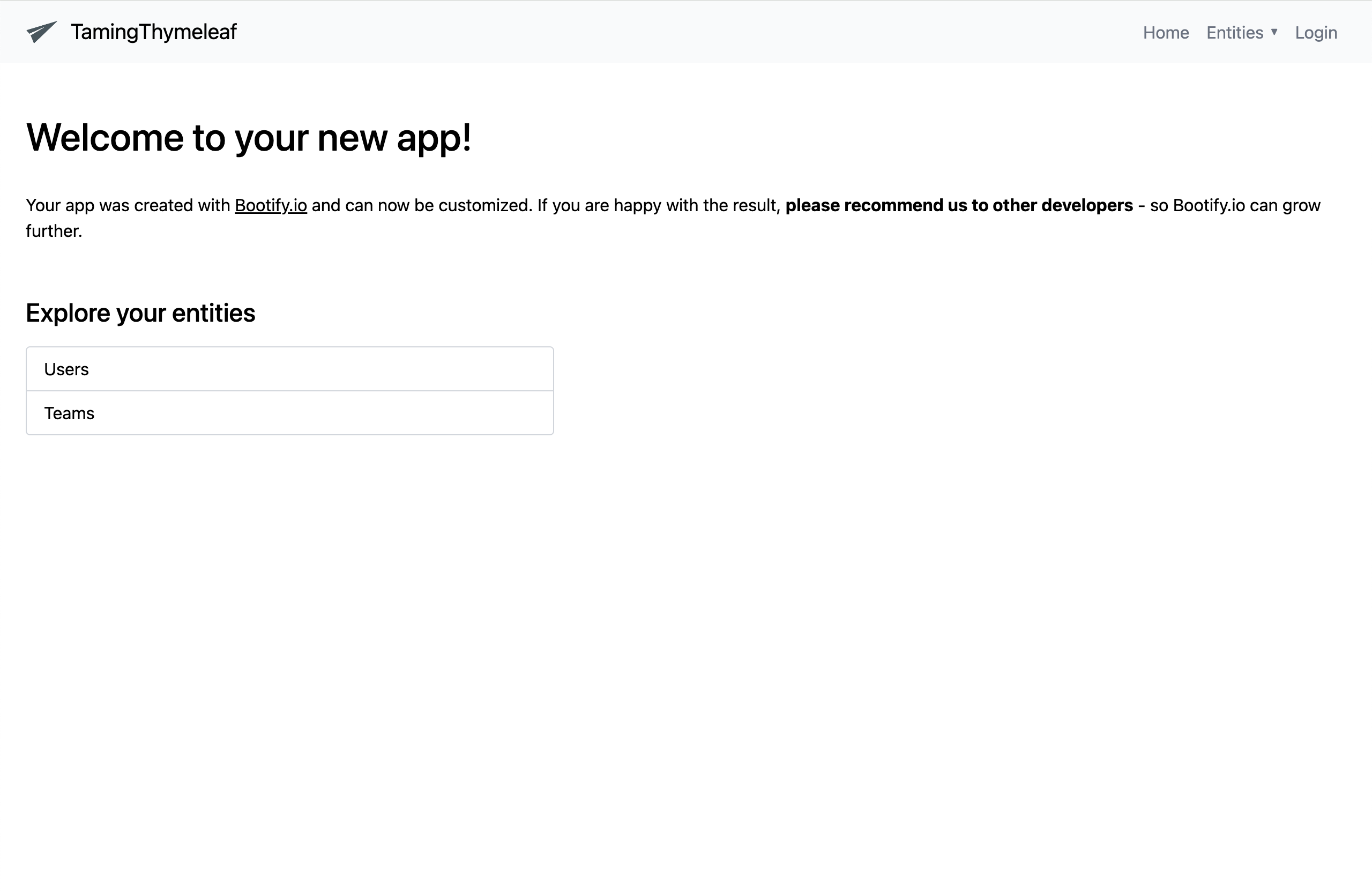Select Login from the navigation bar
Screen dimensions: 1372x891
click(x=1316, y=32)
